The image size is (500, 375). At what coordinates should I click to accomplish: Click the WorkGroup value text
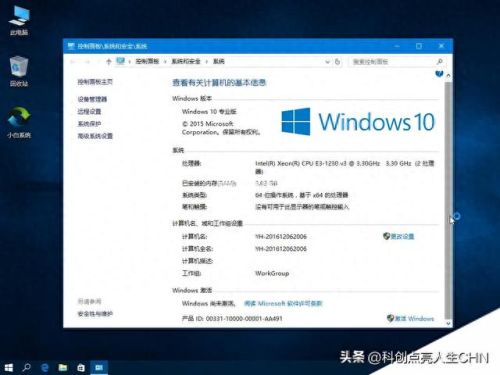tap(272, 273)
